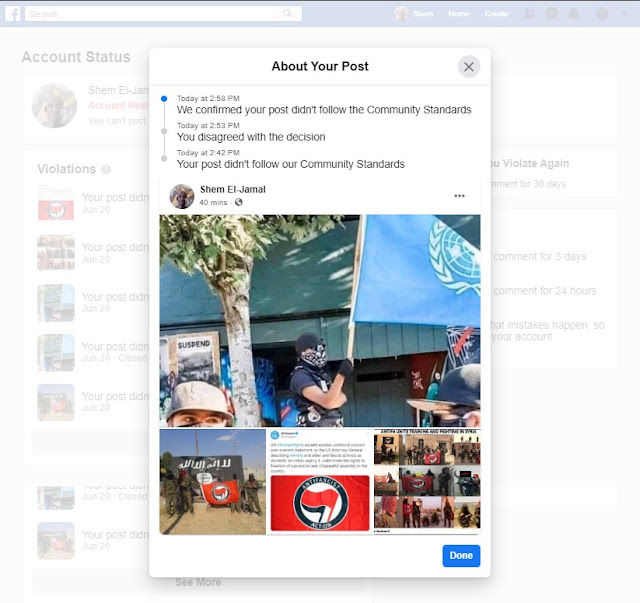This screenshot has height=603, width=640.
Task: Click the Done button
Action: click(461, 556)
